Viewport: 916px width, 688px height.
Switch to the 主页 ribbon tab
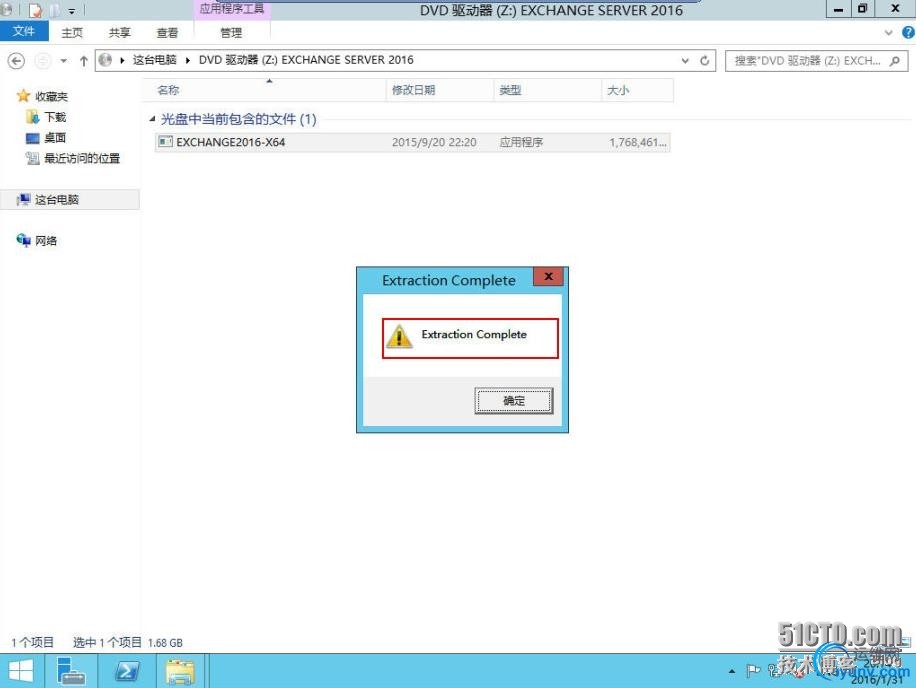pyautogui.click(x=72, y=33)
